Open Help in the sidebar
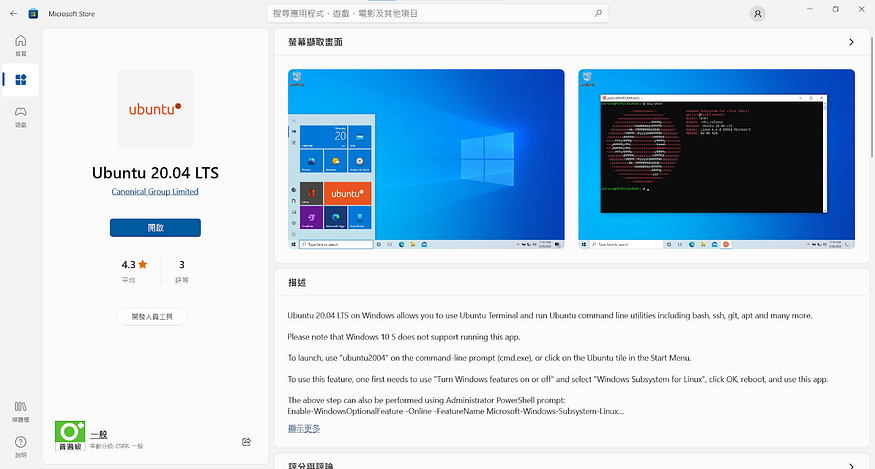This screenshot has height=469, width=875. click(x=21, y=447)
